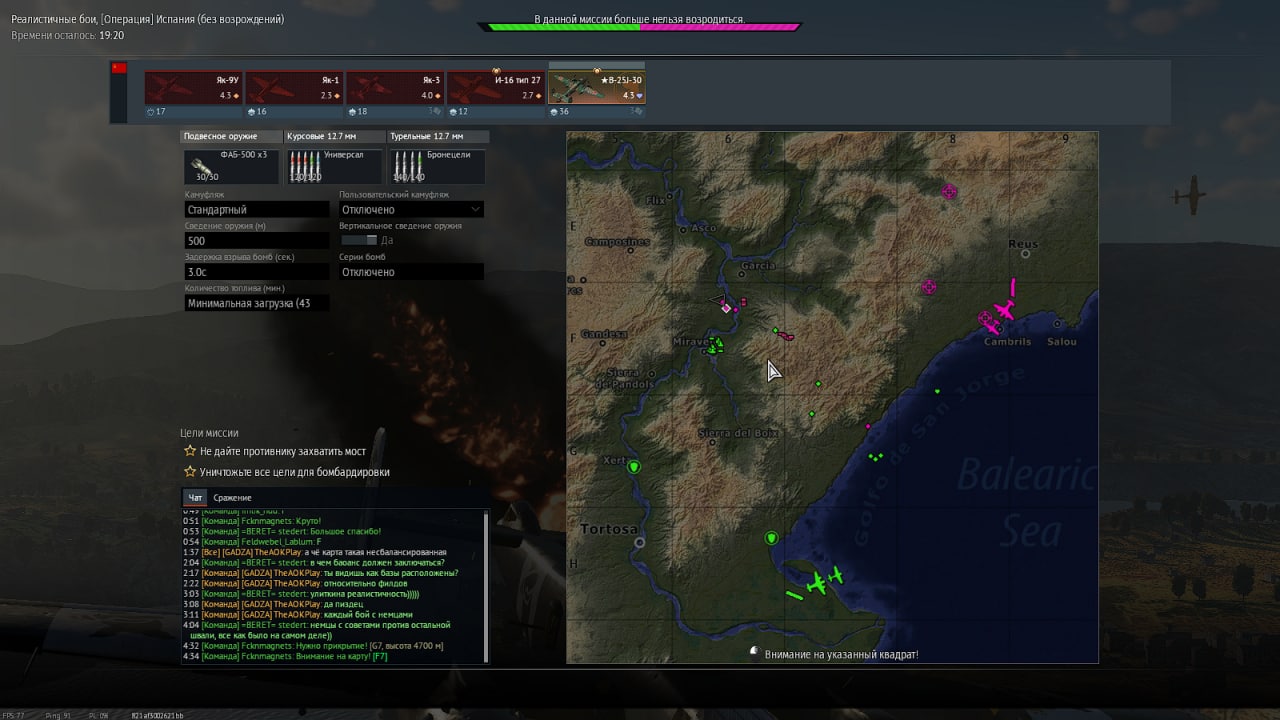Image resolution: width=1280 pixels, height=720 pixels.
Task: Expand the Пользовательский камуфляж dropdown arrow
Action: 475,210
